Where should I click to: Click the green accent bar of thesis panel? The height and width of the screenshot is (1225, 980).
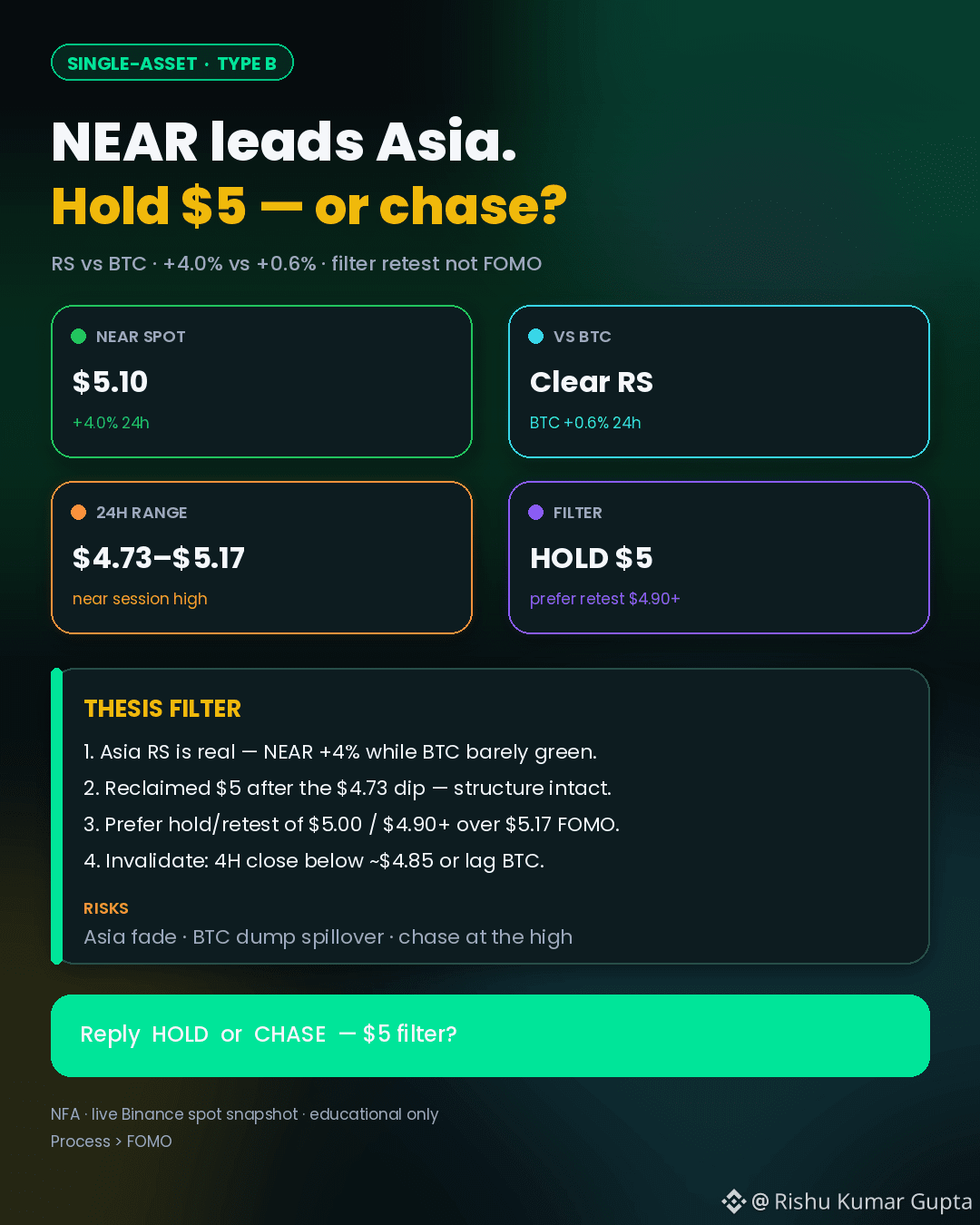point(56,816)
